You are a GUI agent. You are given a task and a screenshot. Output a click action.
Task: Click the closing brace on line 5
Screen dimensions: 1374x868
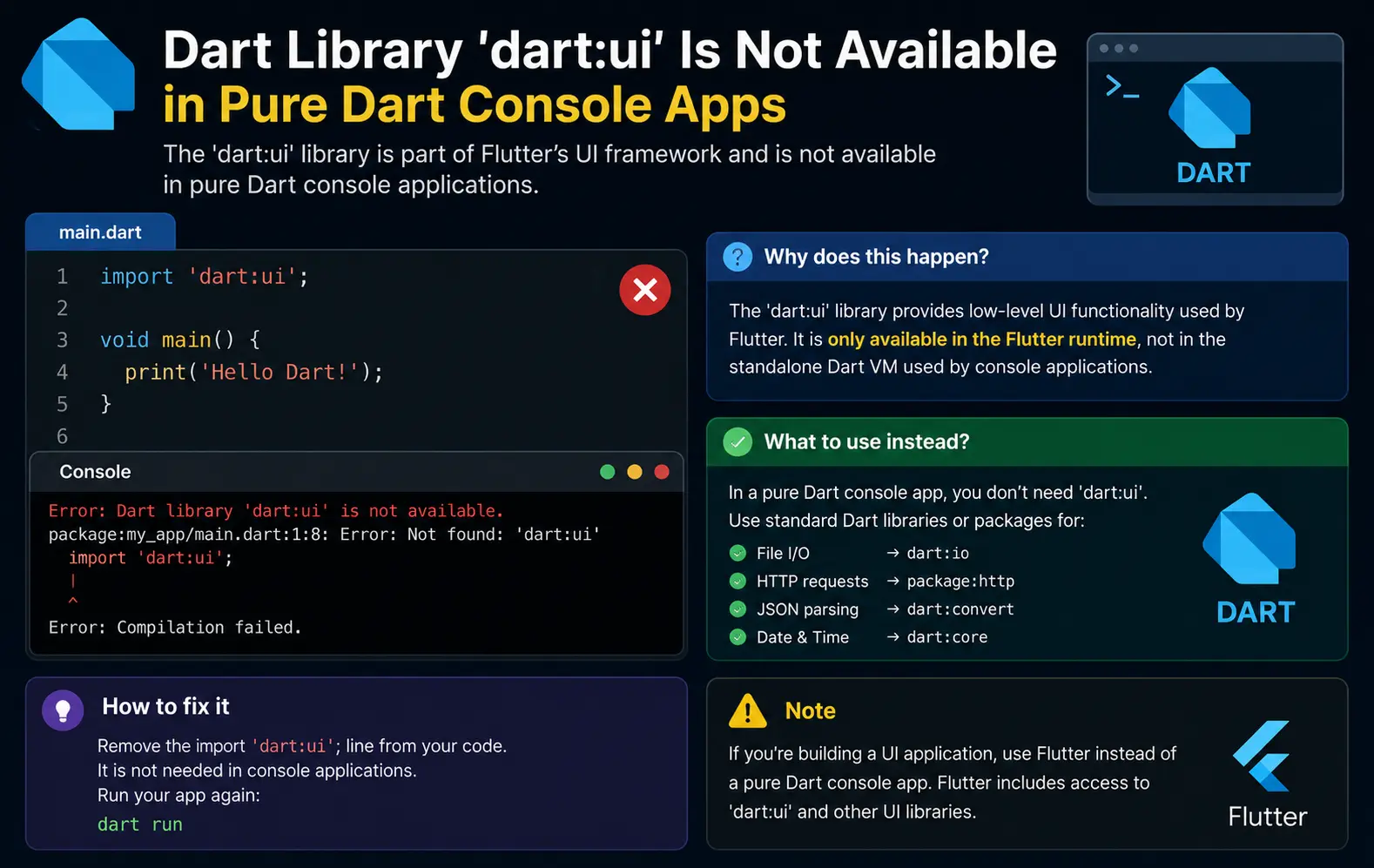105,404
